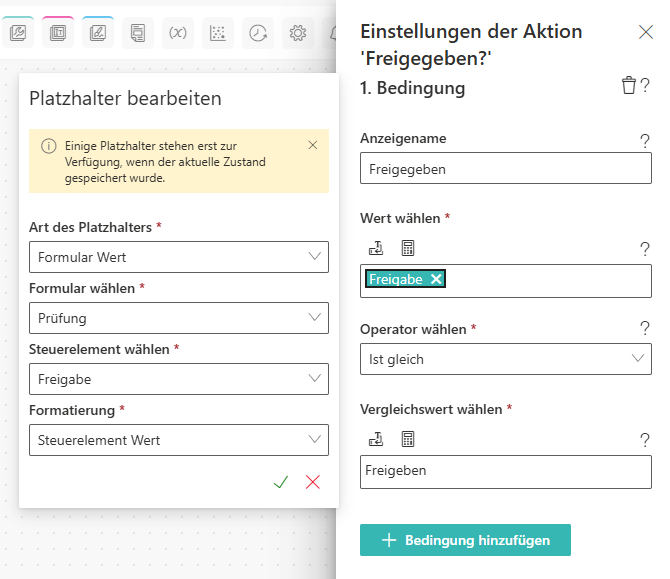670x579 pixels.
Task: Open the Art des Platzhalters dropdown
Action: coord(178,257)
